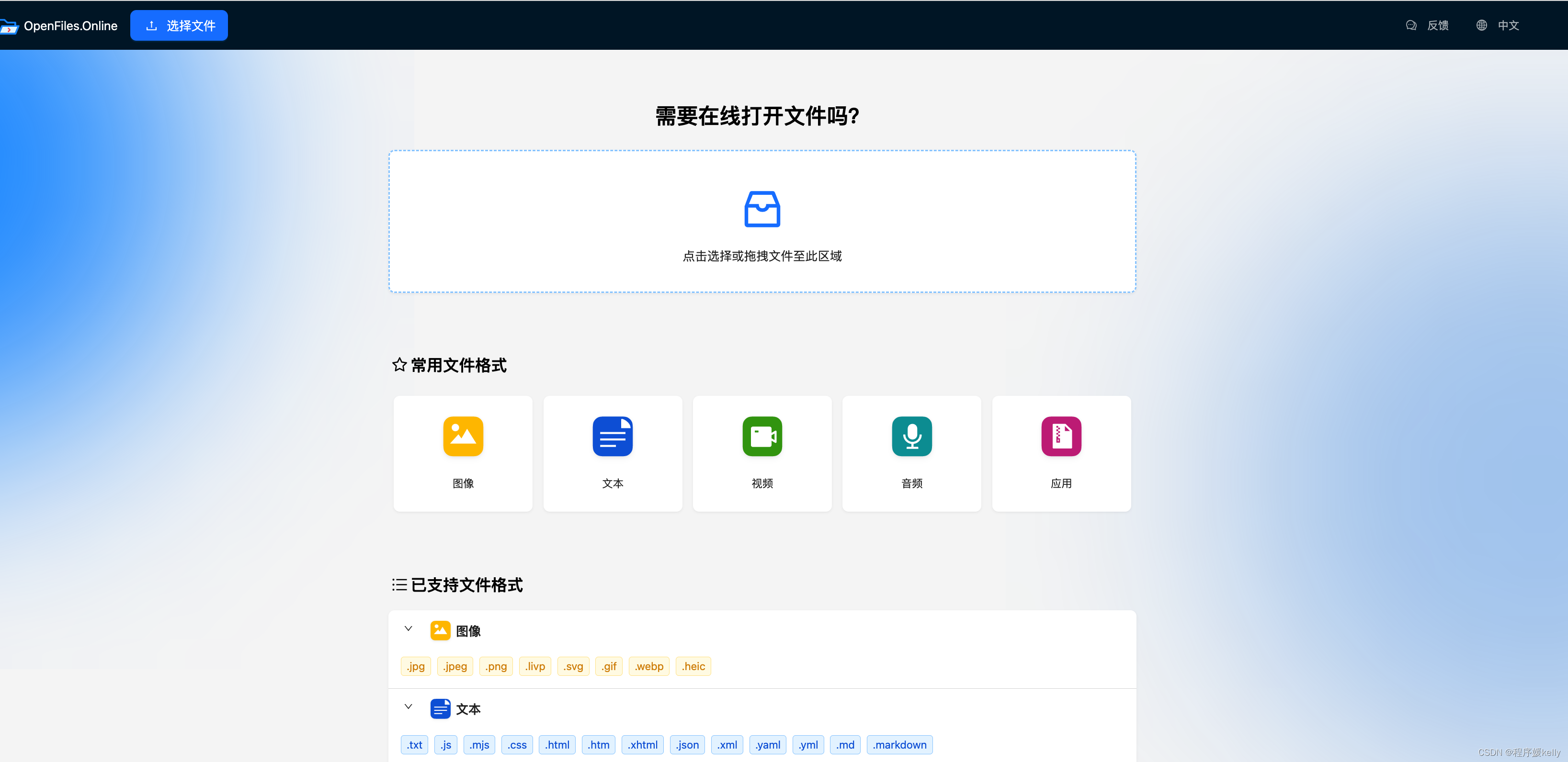
Task: Select the .json format tag
Action: pyautogui.click(x=687, y=745)
